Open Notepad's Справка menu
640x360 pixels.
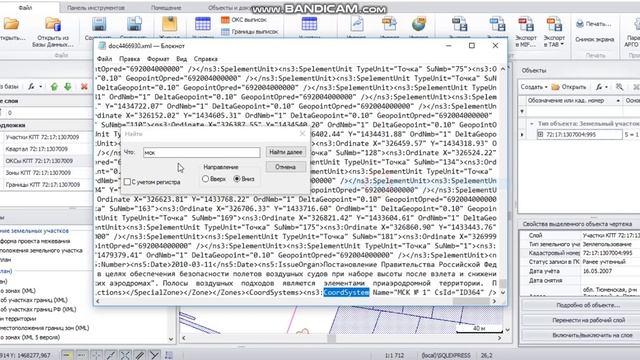coord(205,59)
